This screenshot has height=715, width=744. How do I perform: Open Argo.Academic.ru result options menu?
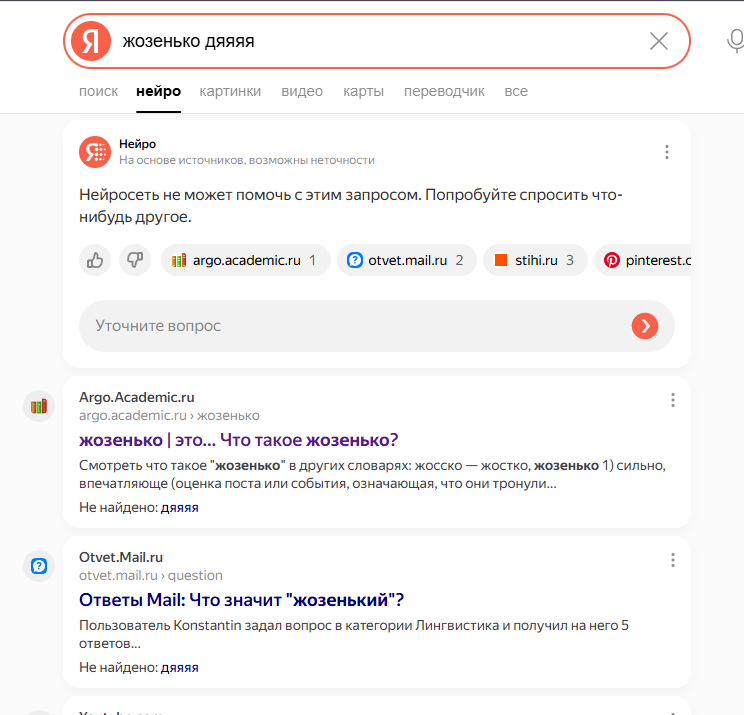click(x=672, y=400)
